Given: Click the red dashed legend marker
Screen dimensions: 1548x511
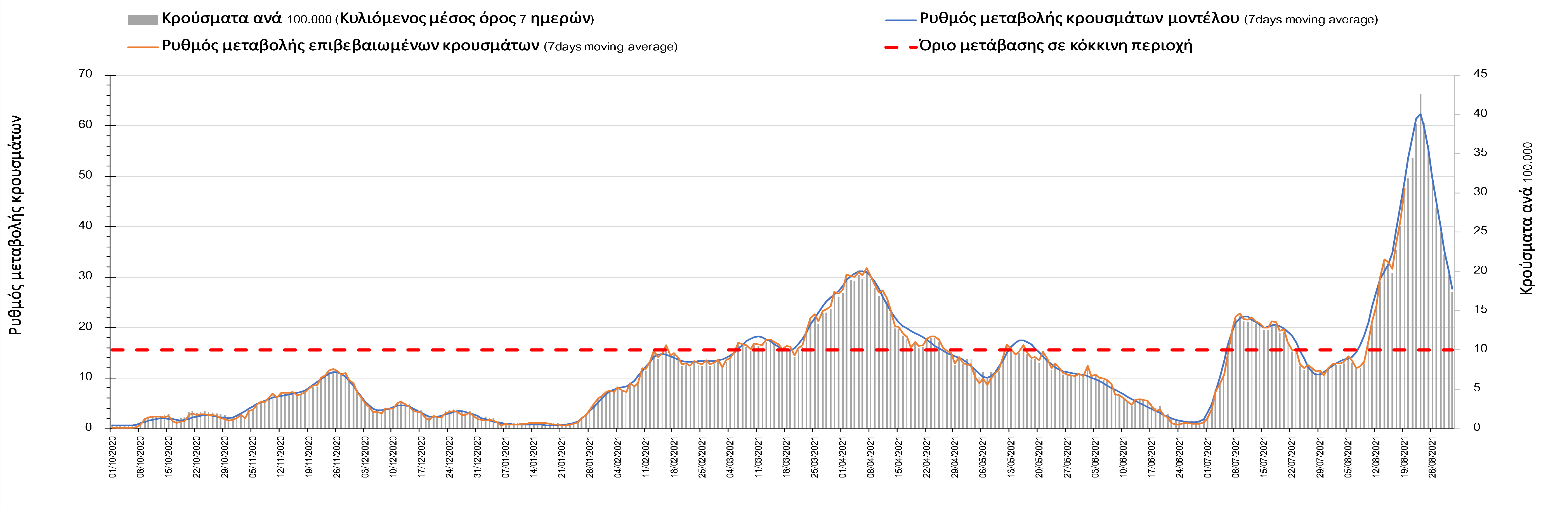Looking at the screenshot, I should tap(899, 46).
